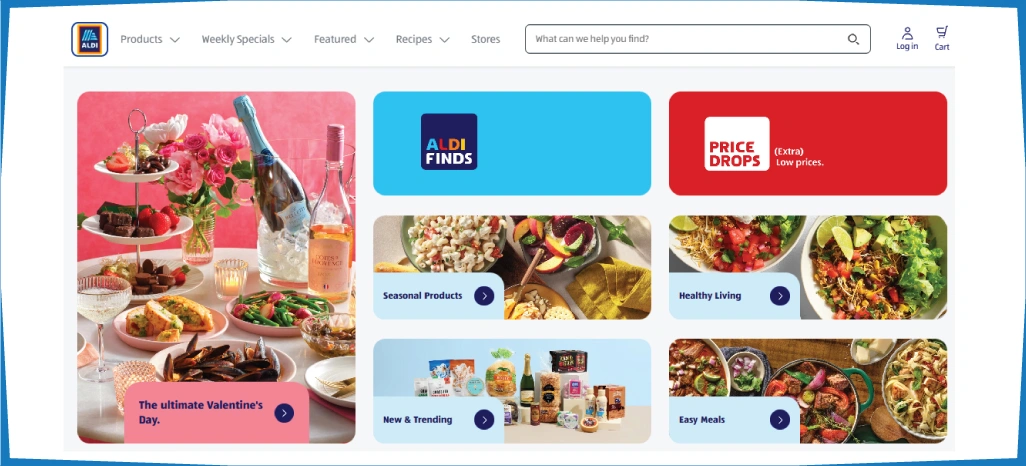Expand the Recipes dropdown chevron
The height and width of the screenshot is (466, 1026).
coord(444,40)
